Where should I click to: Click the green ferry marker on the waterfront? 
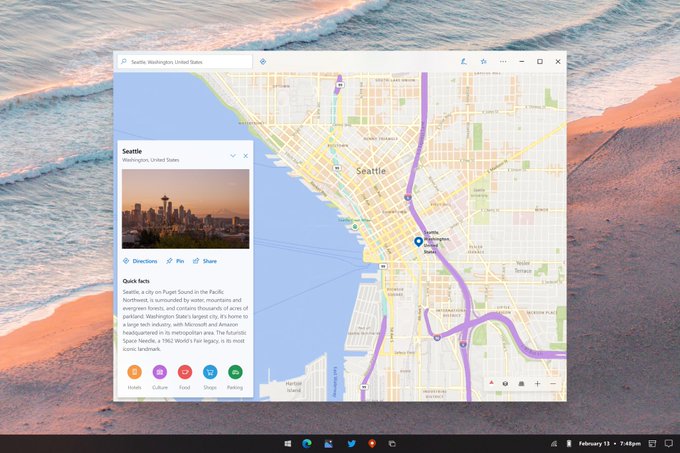355,227
